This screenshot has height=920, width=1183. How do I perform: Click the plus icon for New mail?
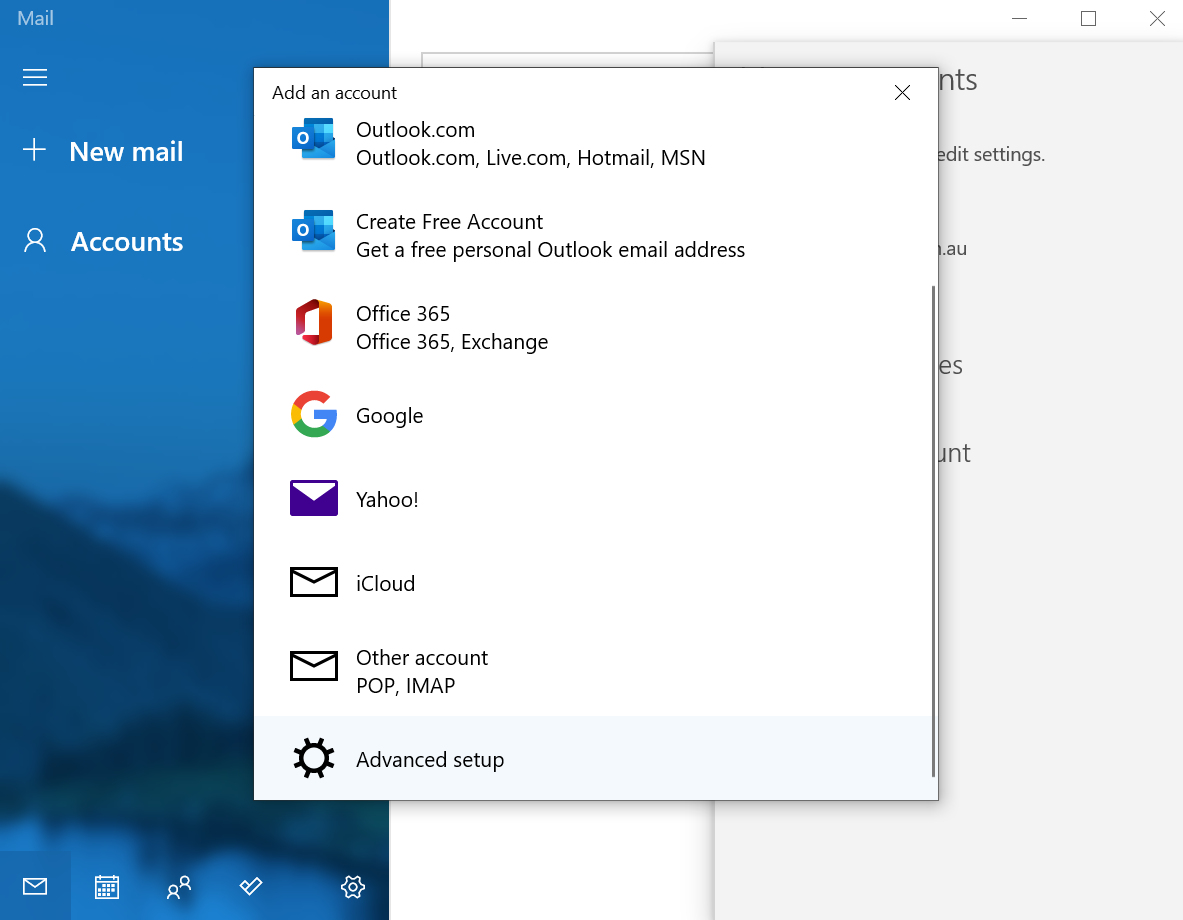coord(35,149)
